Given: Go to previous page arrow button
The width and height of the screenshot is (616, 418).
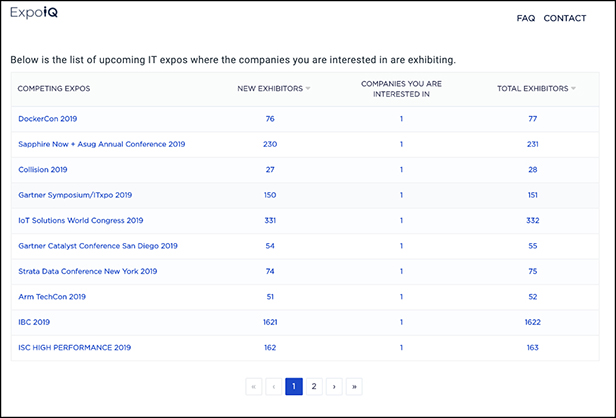Looking at the screenshot, I should point(274,387).
